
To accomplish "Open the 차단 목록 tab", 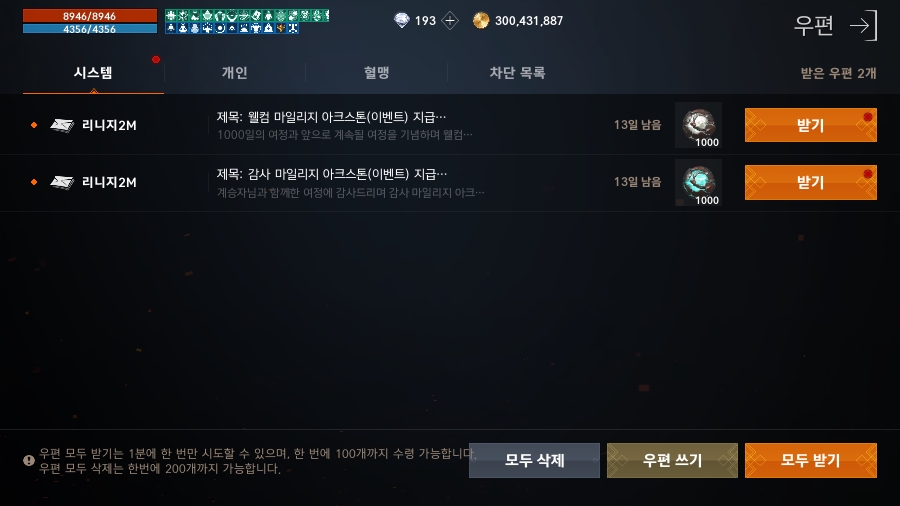I will point(517,73).
